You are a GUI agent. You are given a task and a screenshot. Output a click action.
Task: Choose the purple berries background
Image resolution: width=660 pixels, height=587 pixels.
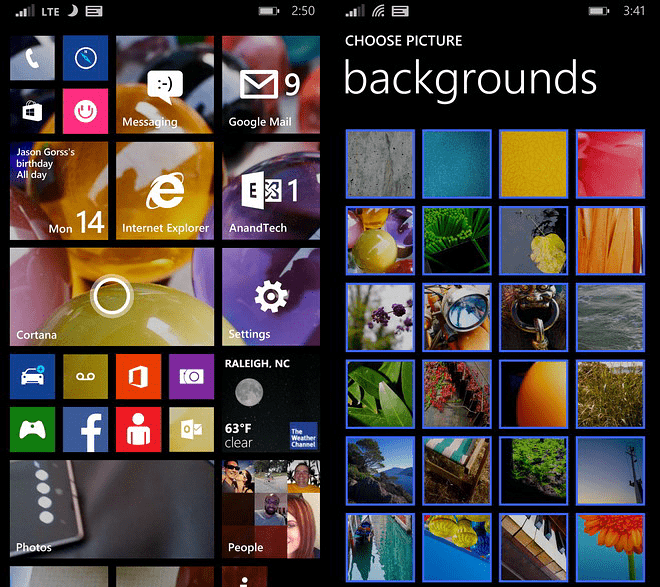[380, 317]
